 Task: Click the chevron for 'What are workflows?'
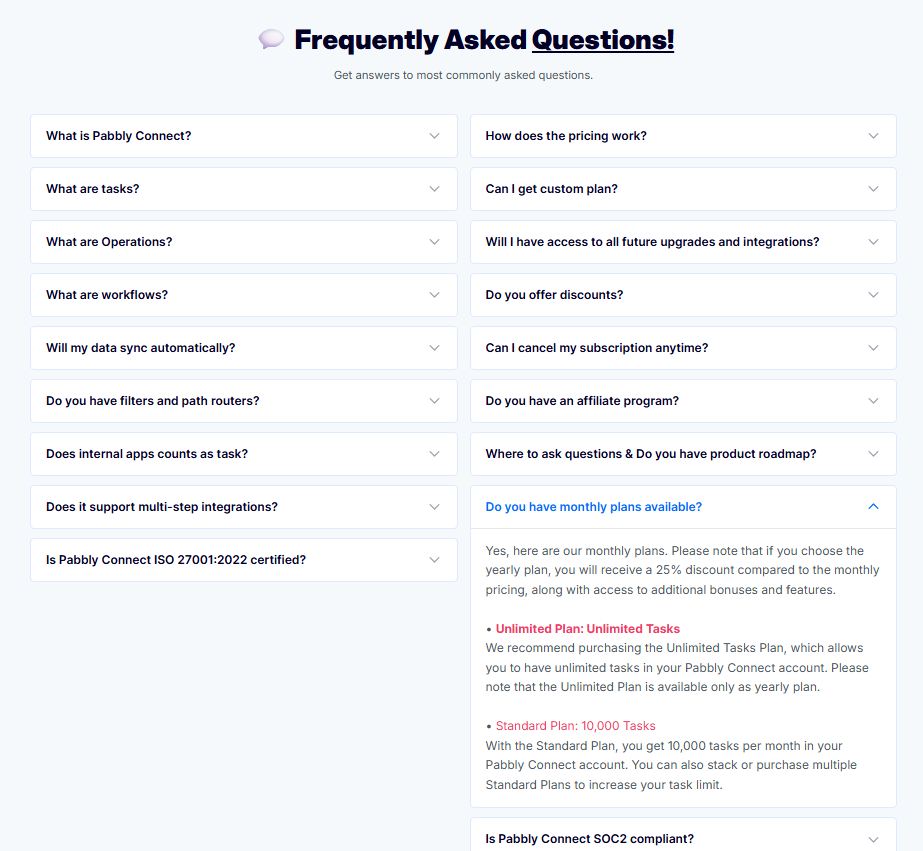pos(434,295)
